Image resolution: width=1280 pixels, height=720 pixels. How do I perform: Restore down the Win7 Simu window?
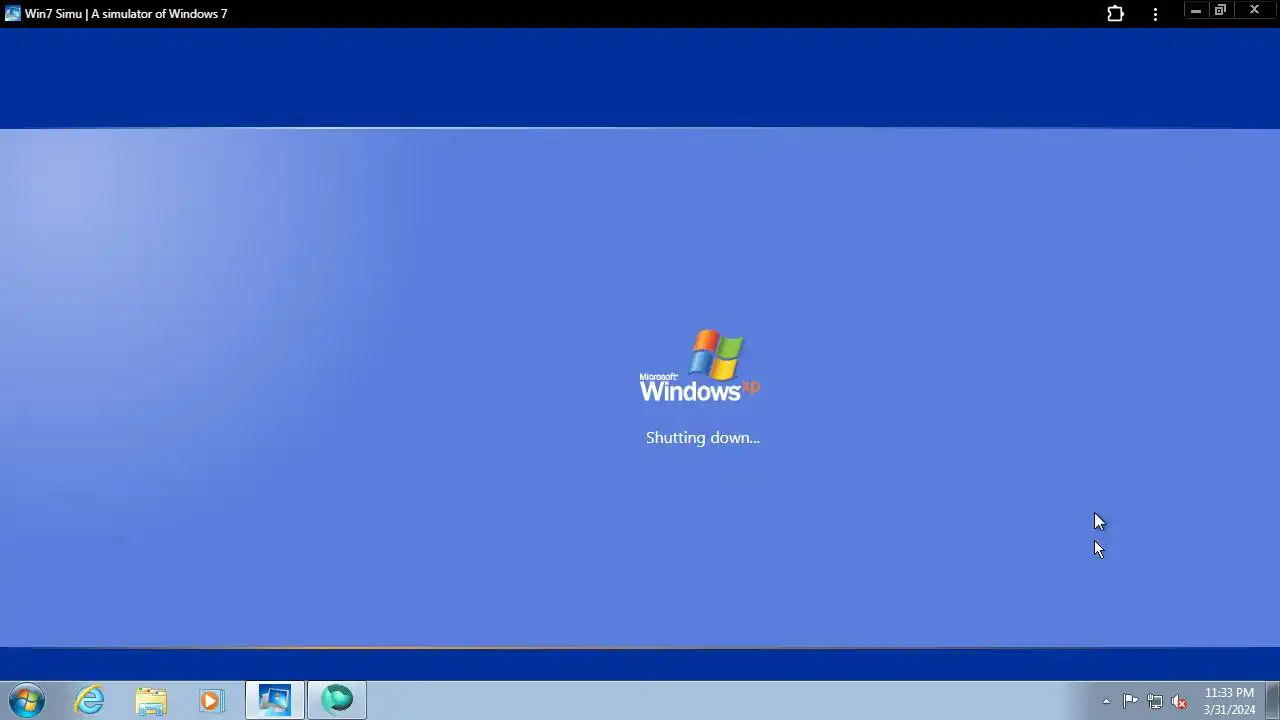(x=1220, y=11)
